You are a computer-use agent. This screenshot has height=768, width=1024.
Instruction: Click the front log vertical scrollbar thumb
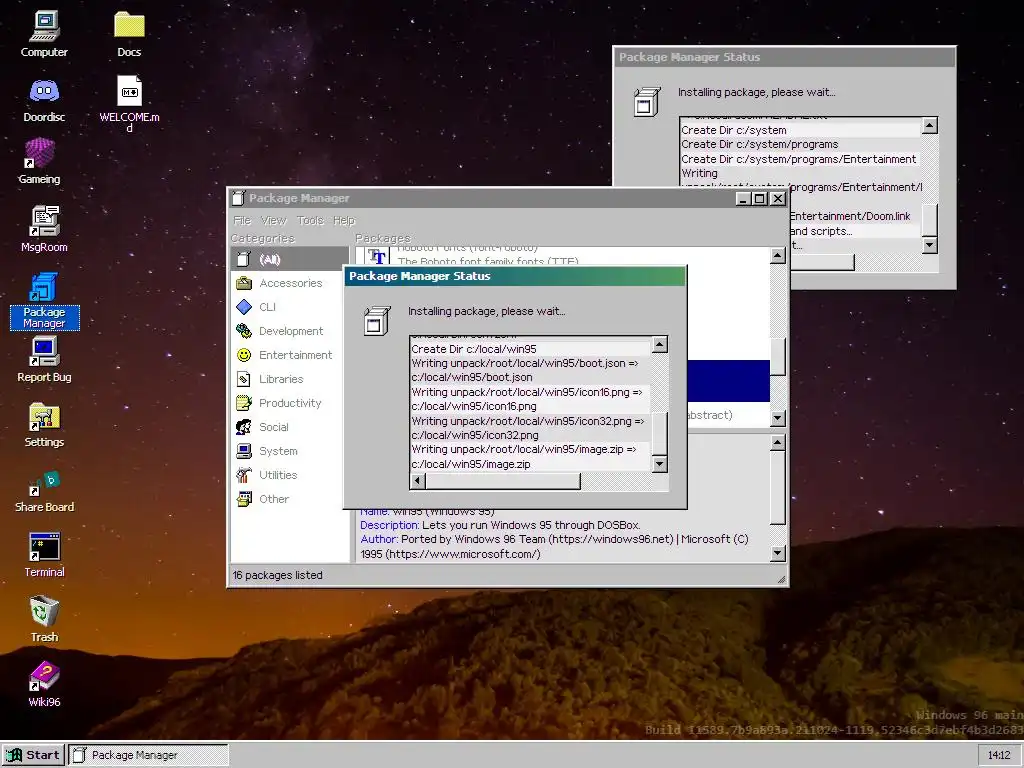pyautogui.click(x=660, y=434)
